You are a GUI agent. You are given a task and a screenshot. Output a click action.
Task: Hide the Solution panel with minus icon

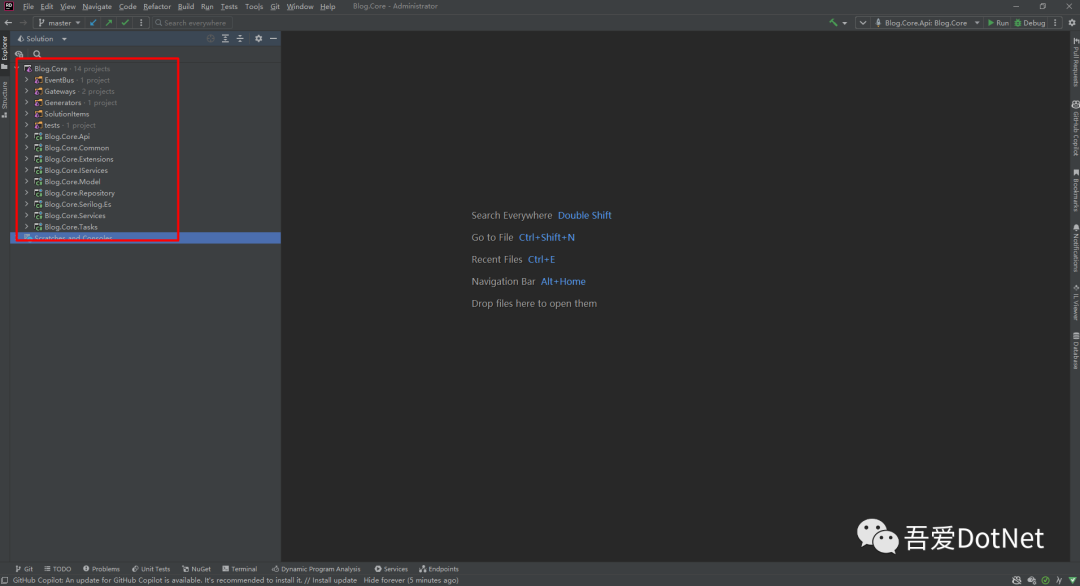click(273, 39)
